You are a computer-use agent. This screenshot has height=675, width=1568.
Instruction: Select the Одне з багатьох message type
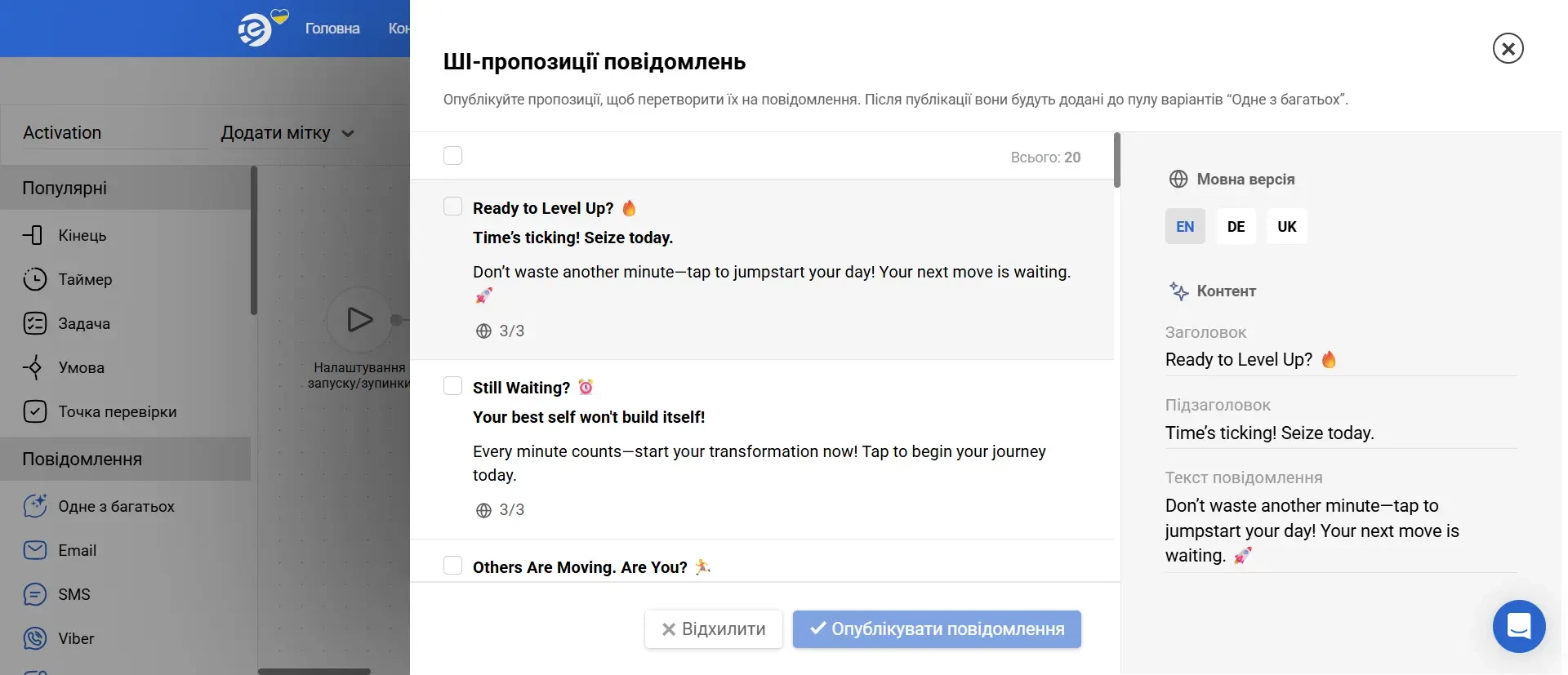coord(117,506)
